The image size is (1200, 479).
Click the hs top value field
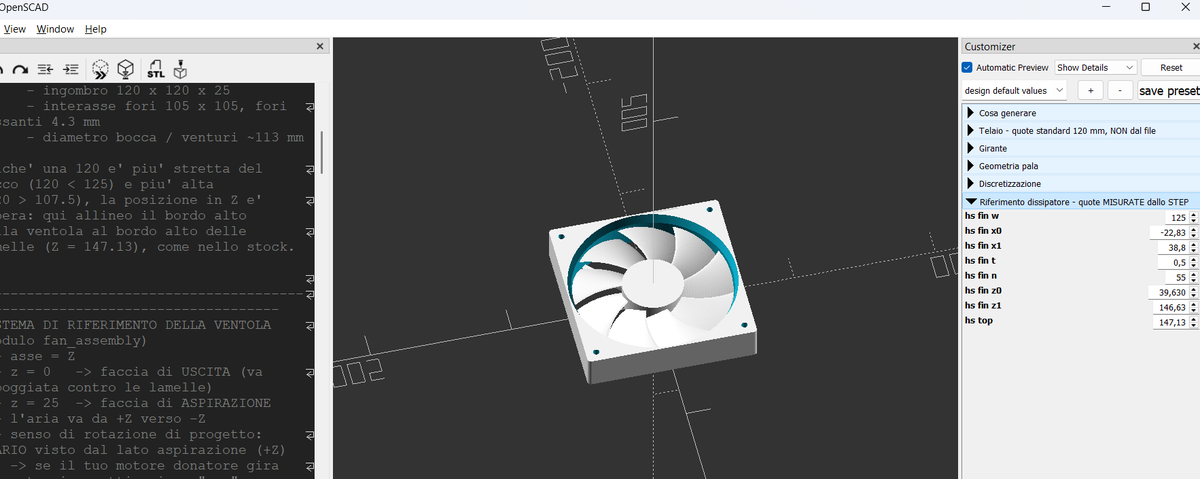(1169, 322)
